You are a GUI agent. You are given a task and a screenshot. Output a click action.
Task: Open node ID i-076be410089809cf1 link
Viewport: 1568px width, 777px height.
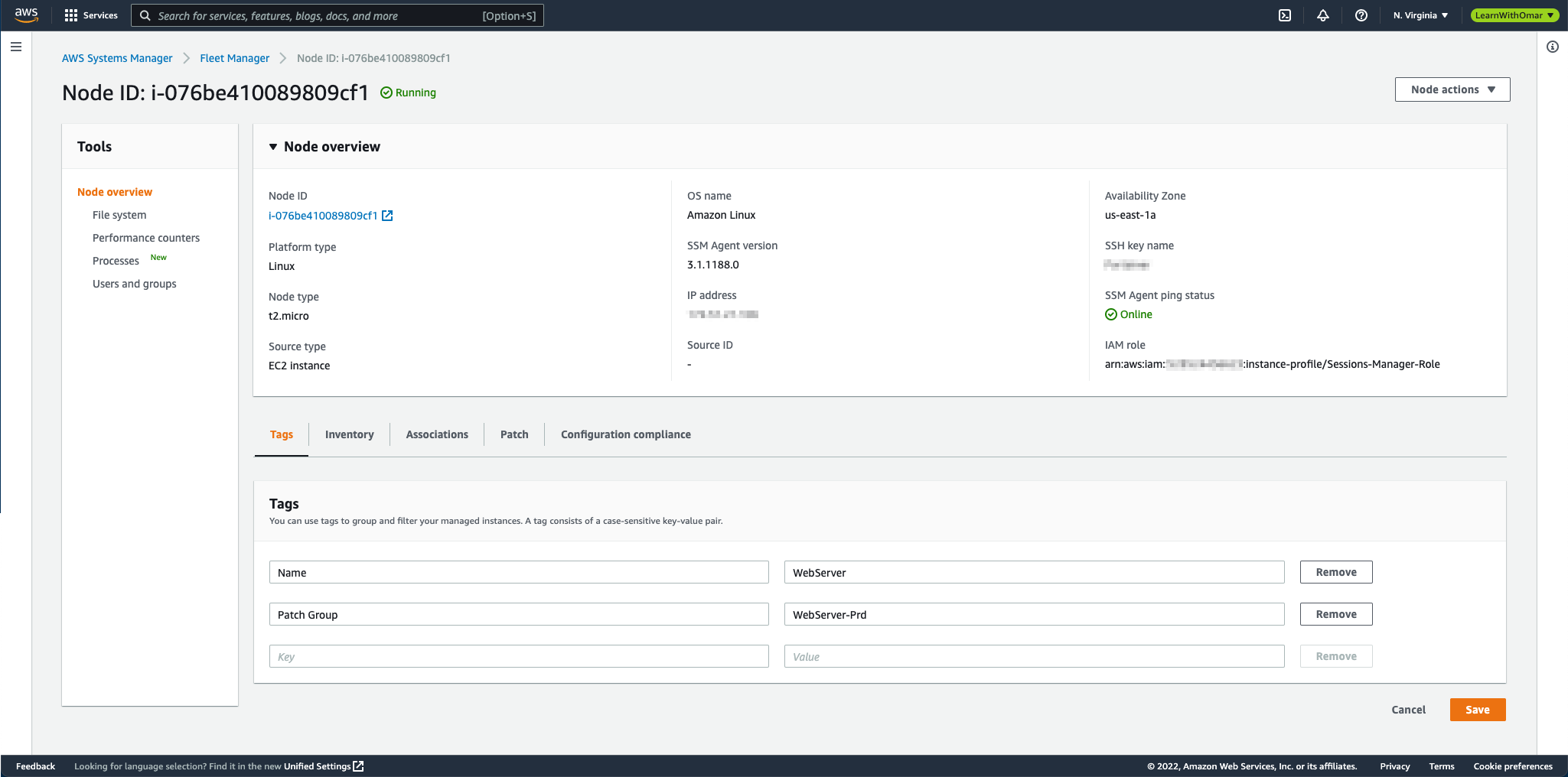(323, 216)
